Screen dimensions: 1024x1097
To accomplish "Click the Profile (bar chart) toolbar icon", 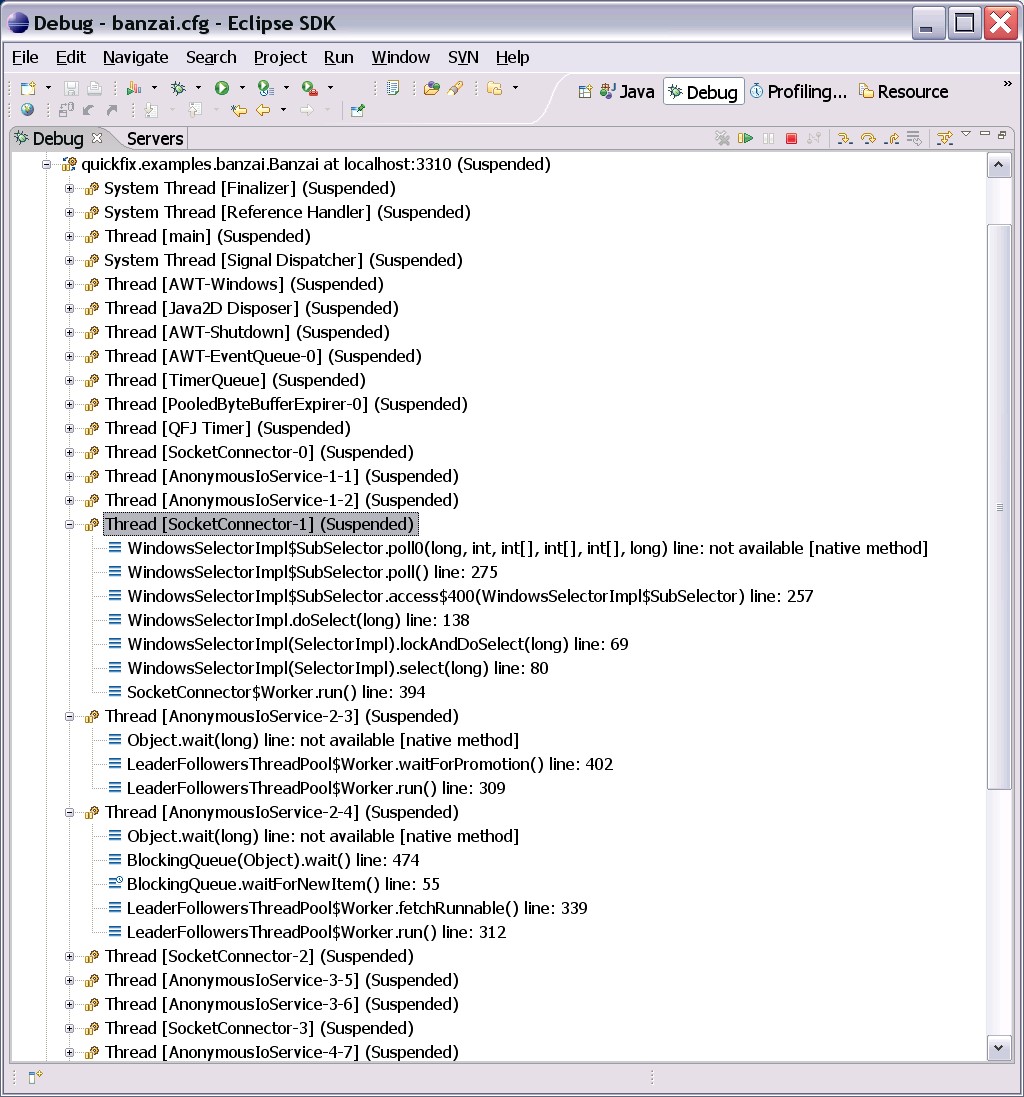I will coord(134,88).
